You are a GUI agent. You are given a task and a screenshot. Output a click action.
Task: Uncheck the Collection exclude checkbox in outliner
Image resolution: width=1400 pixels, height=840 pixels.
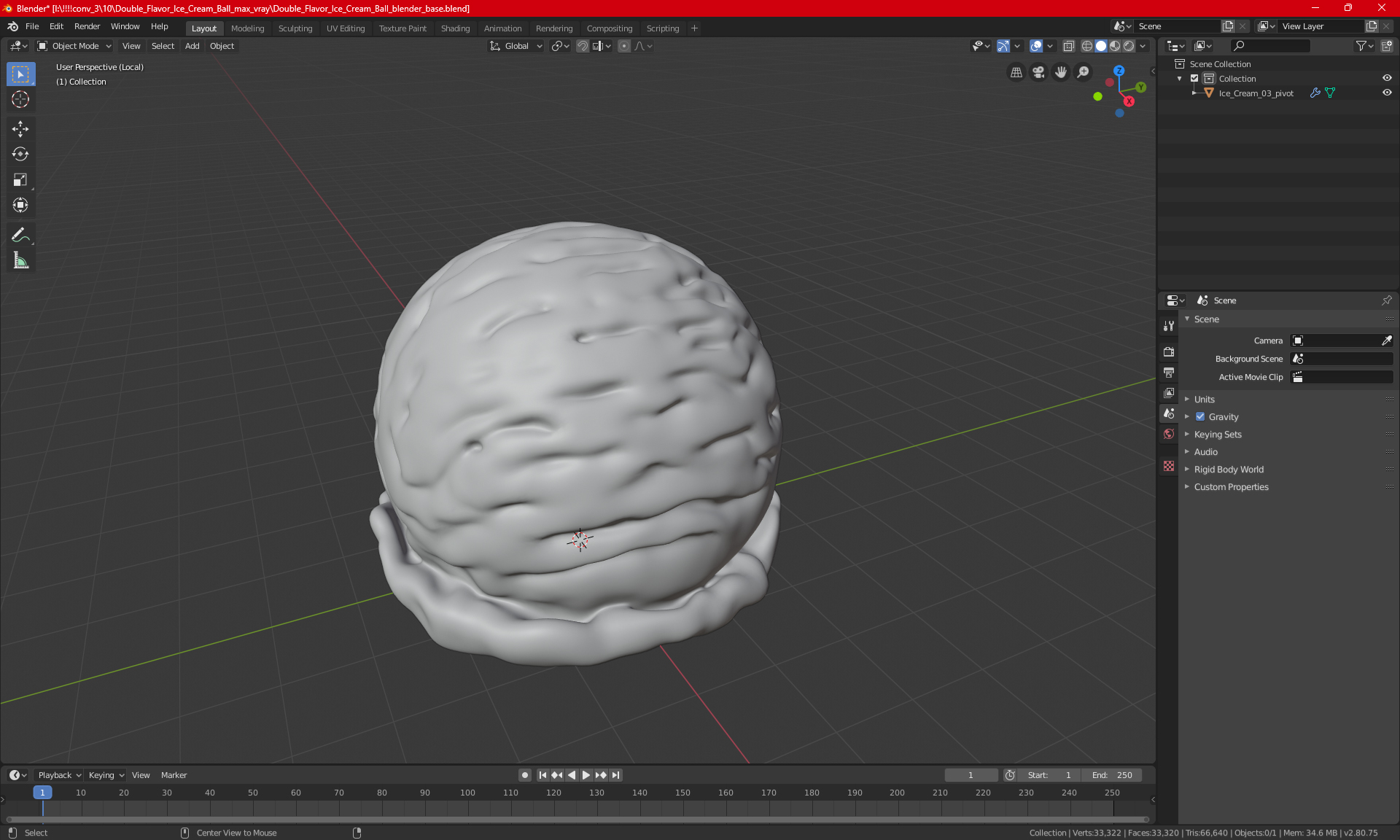(1194, 79)
